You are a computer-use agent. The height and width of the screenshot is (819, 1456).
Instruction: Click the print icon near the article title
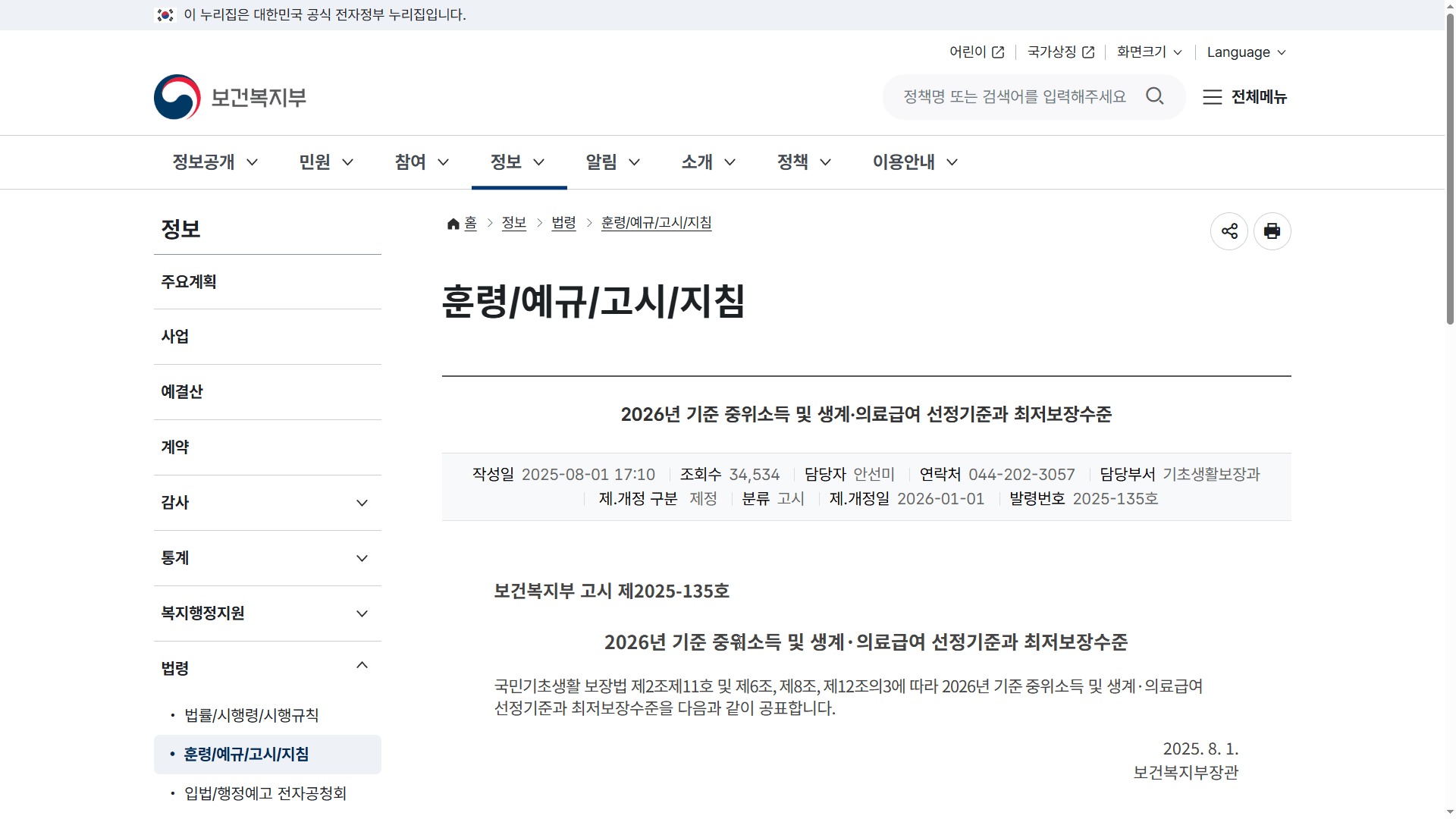pyautogui.click(x=1272, y=231)
